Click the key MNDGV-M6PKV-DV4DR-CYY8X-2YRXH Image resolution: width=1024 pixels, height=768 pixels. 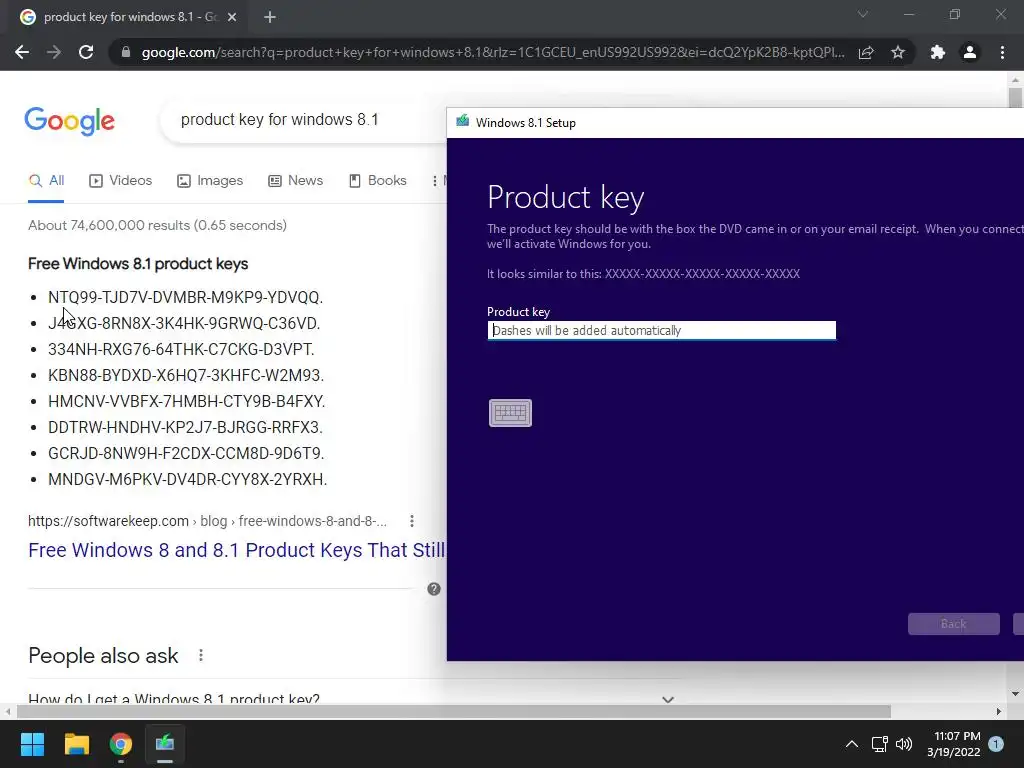point(187,479)
